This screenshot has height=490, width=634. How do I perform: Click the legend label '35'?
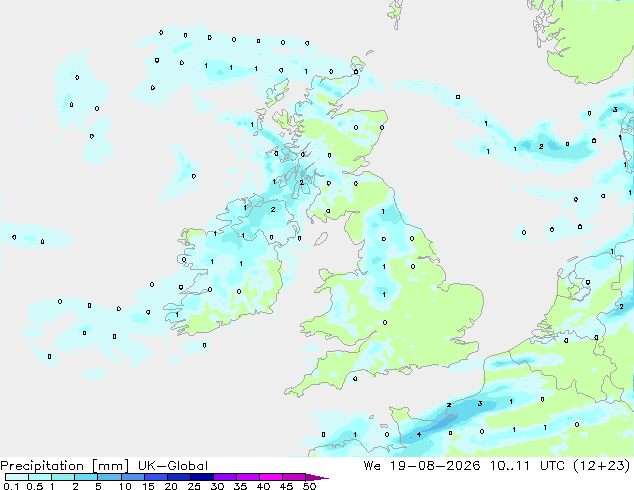click(240, 486)
